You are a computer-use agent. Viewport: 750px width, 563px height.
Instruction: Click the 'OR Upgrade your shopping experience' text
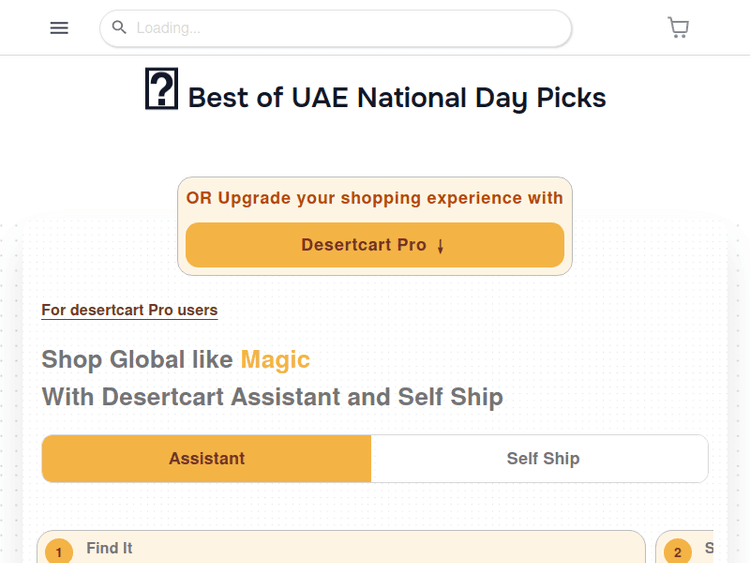click(374, 198)
